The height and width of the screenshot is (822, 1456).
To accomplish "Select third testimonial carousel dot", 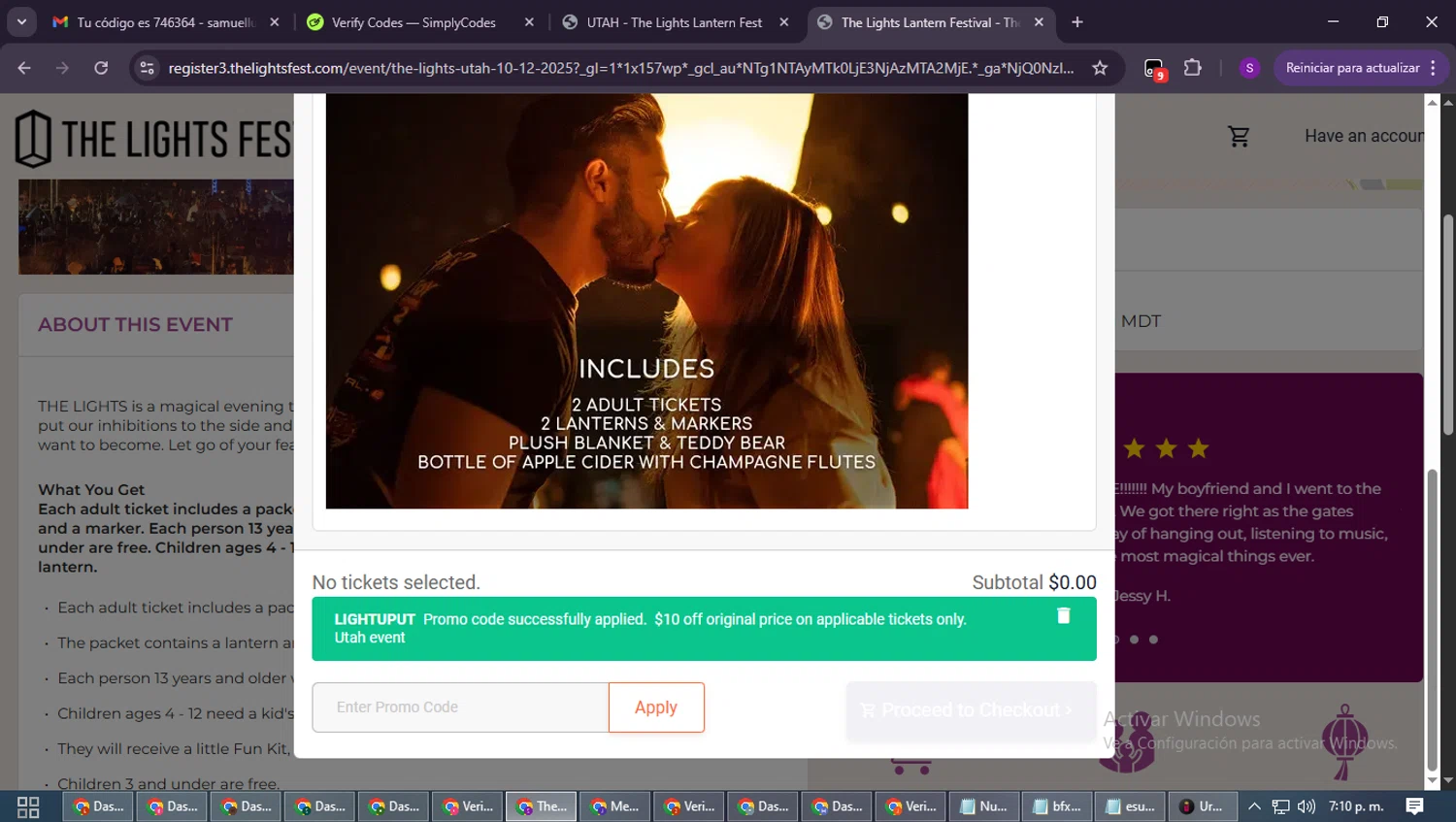I will (x=1153, y=640).
